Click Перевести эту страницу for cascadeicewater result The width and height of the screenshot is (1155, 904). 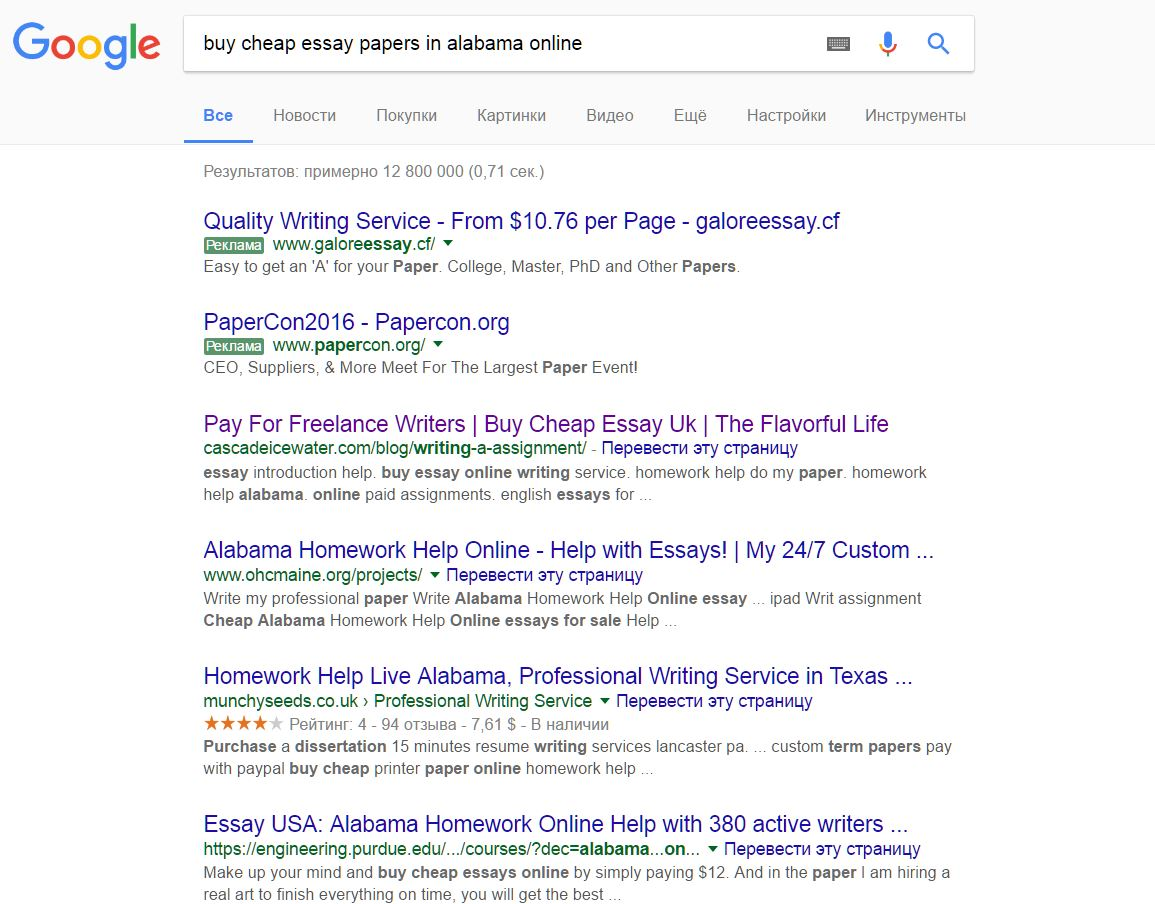pyautogui.click(x=699, y=448)
